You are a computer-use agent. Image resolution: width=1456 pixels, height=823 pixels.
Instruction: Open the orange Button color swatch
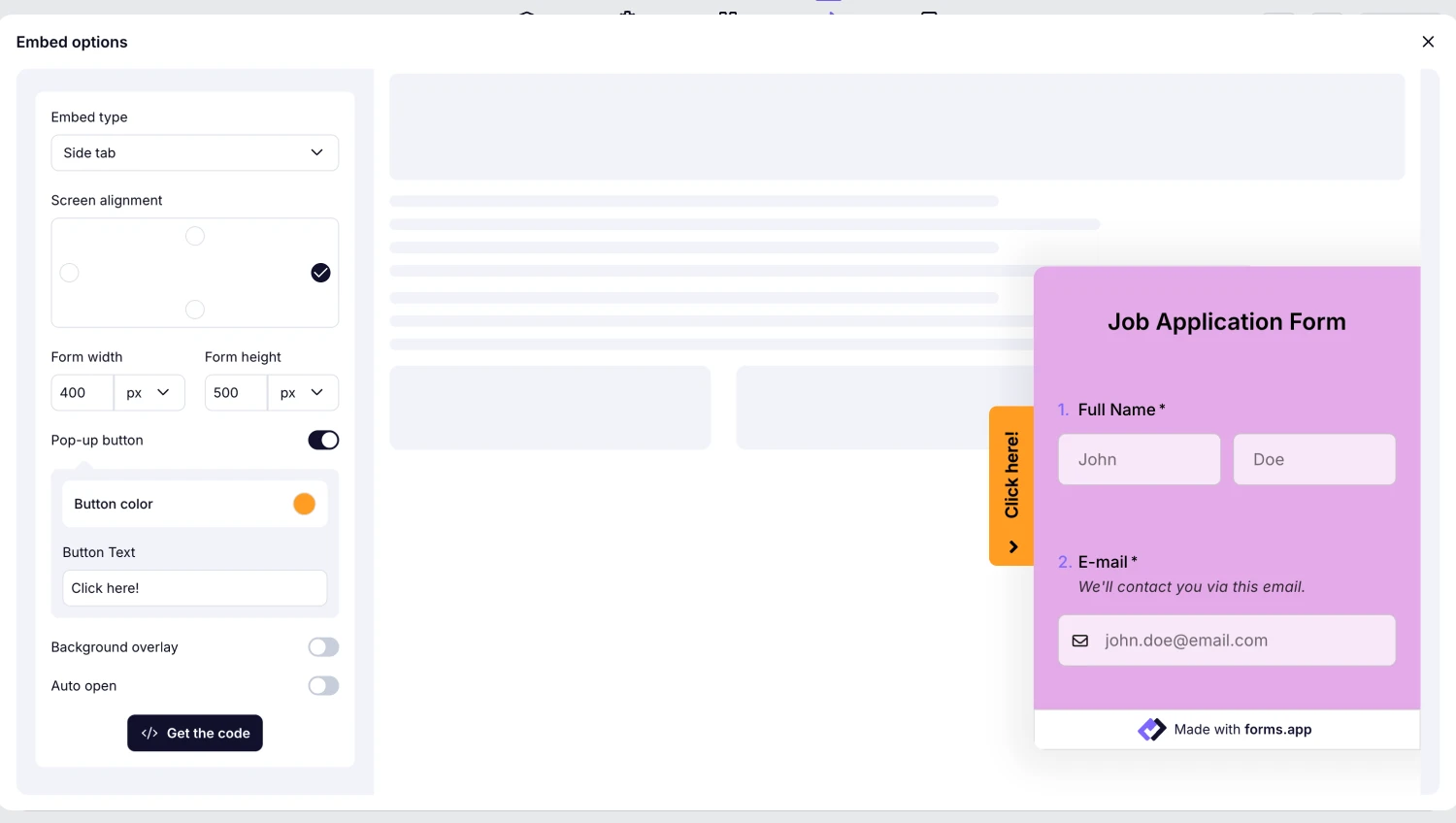click(304, 505)
